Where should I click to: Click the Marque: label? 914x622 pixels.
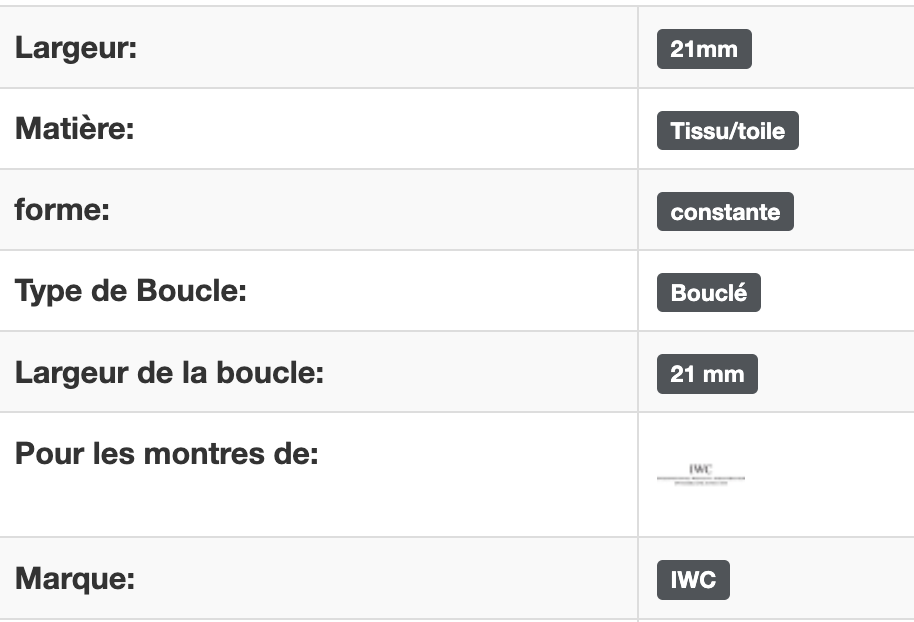(75, 579)
